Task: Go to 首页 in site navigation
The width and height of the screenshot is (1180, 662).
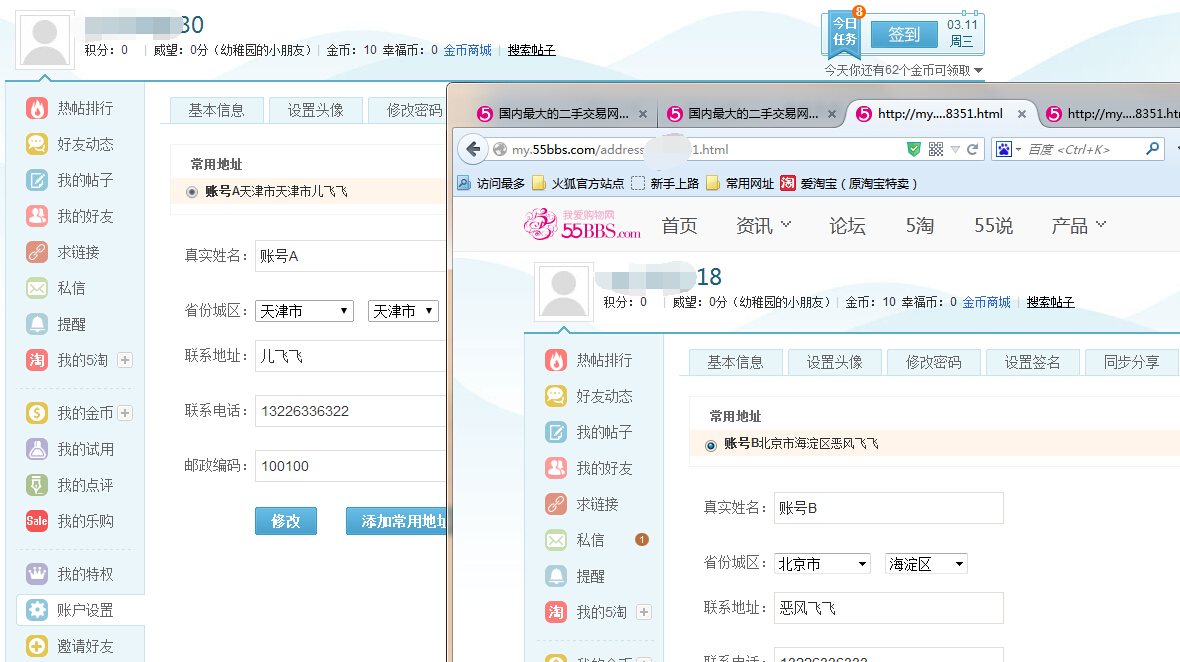Action: pos(679,226)
